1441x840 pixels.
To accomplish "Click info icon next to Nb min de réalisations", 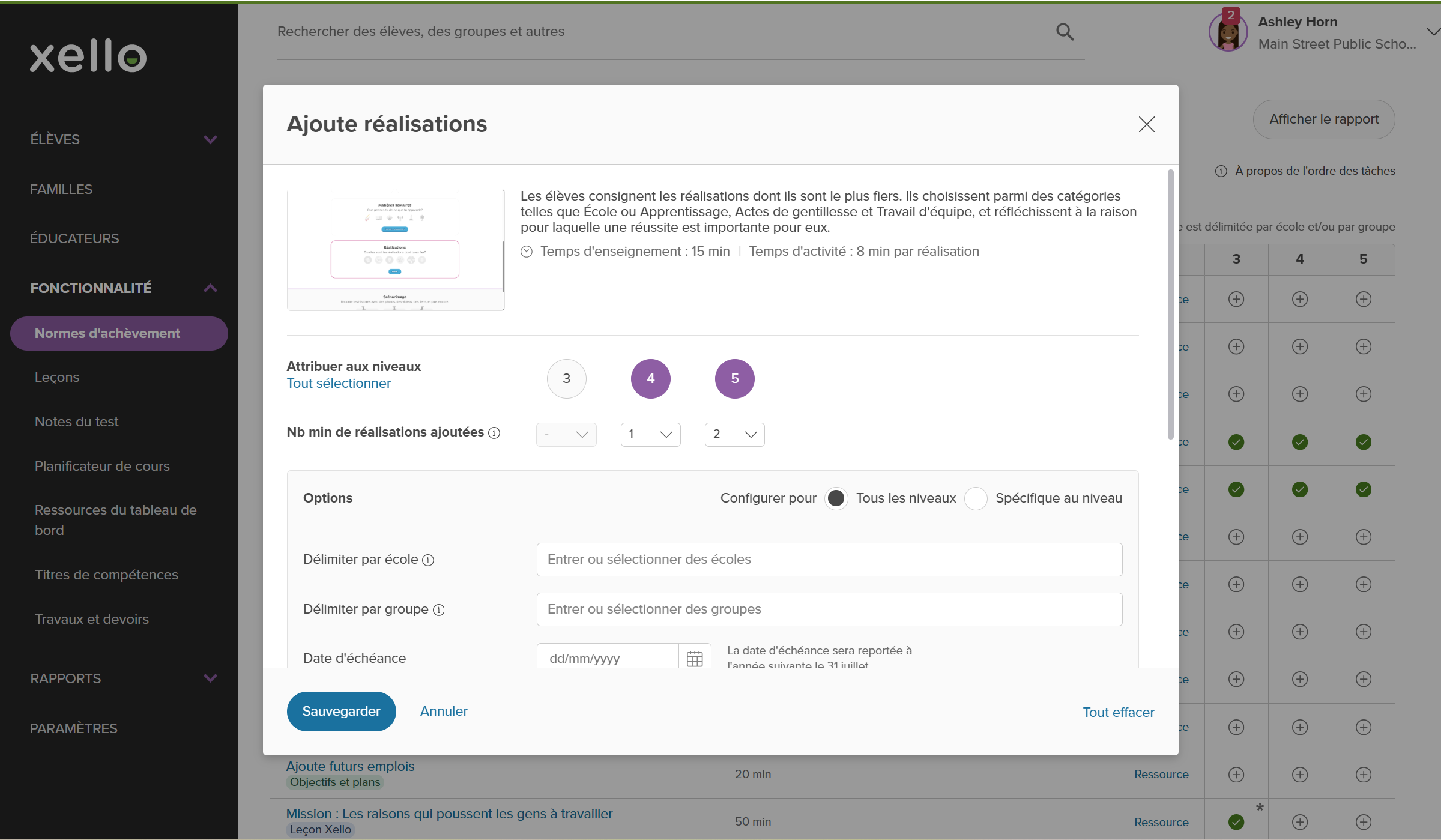I will click(494, 433).
